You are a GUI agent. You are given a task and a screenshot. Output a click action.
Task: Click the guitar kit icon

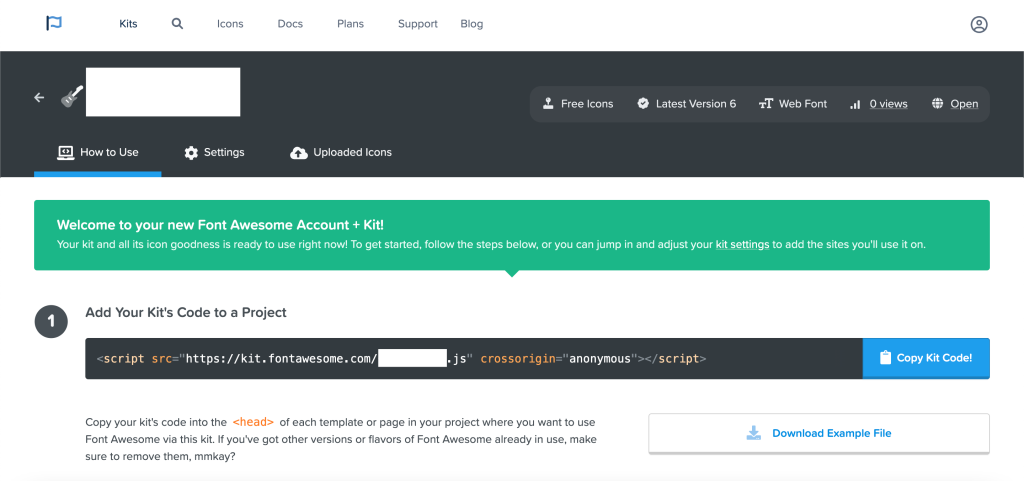(72, 97)
